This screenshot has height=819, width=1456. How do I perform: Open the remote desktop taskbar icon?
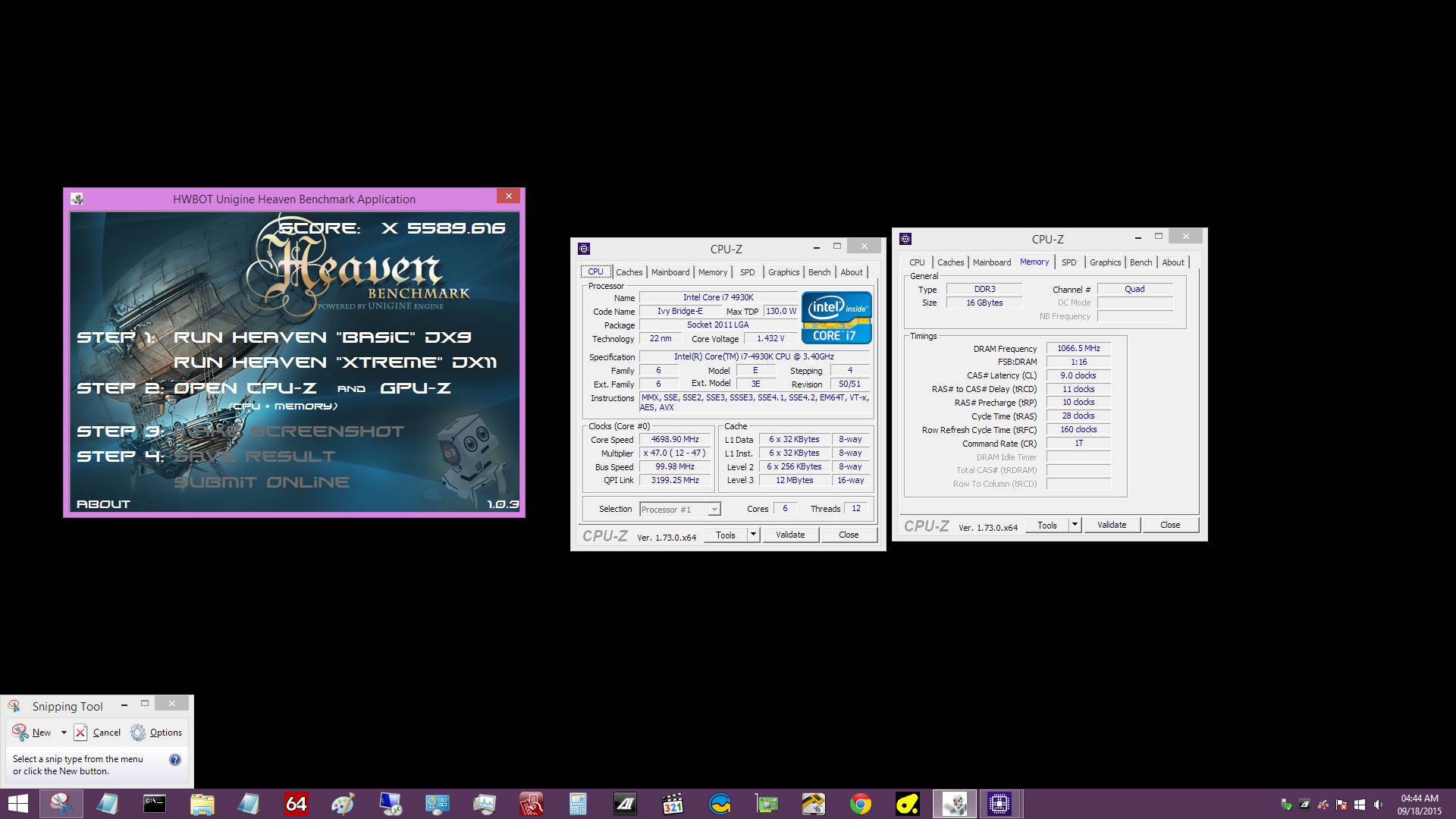click(390, 804)
